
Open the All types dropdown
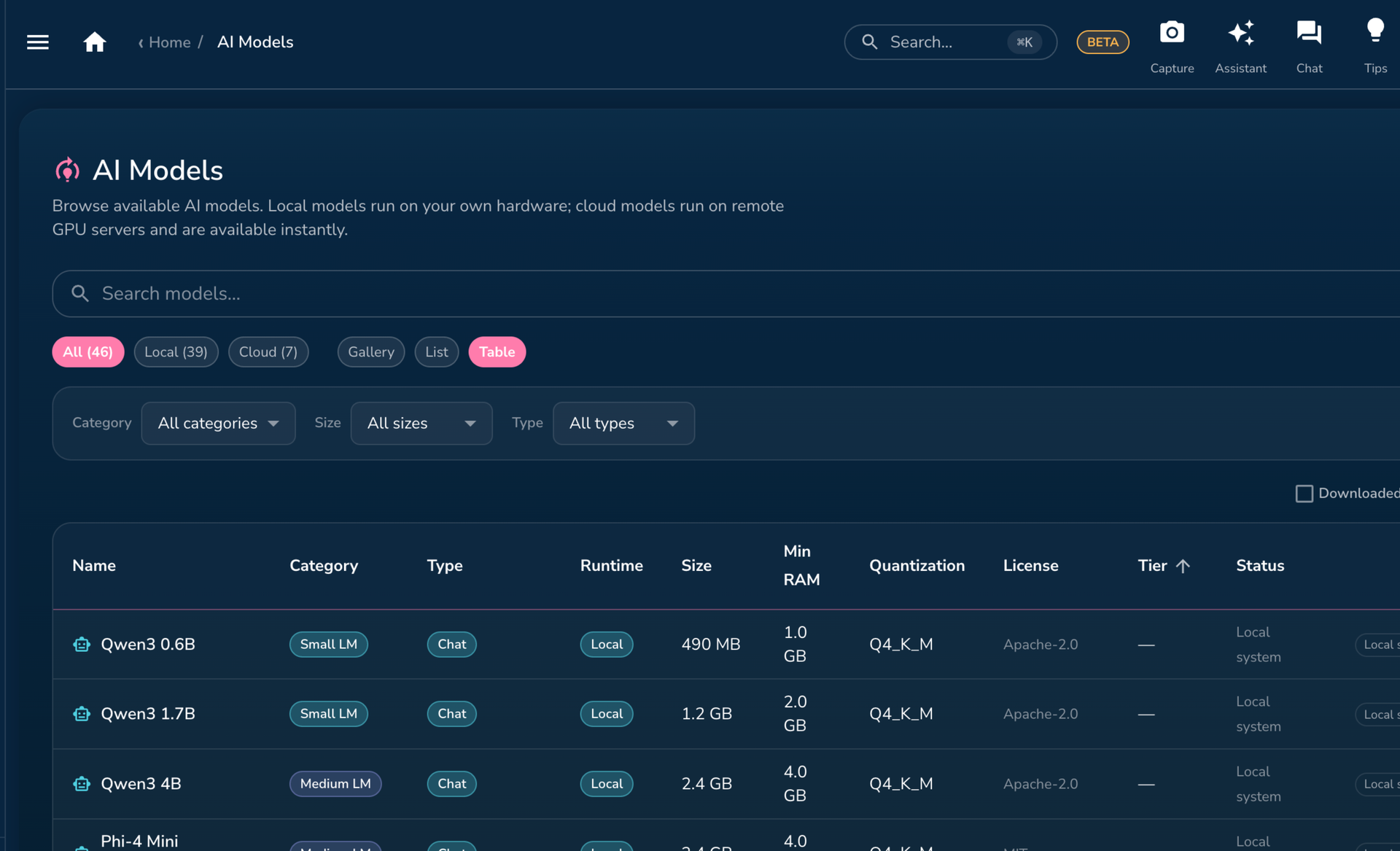click(x=623, y=423)
